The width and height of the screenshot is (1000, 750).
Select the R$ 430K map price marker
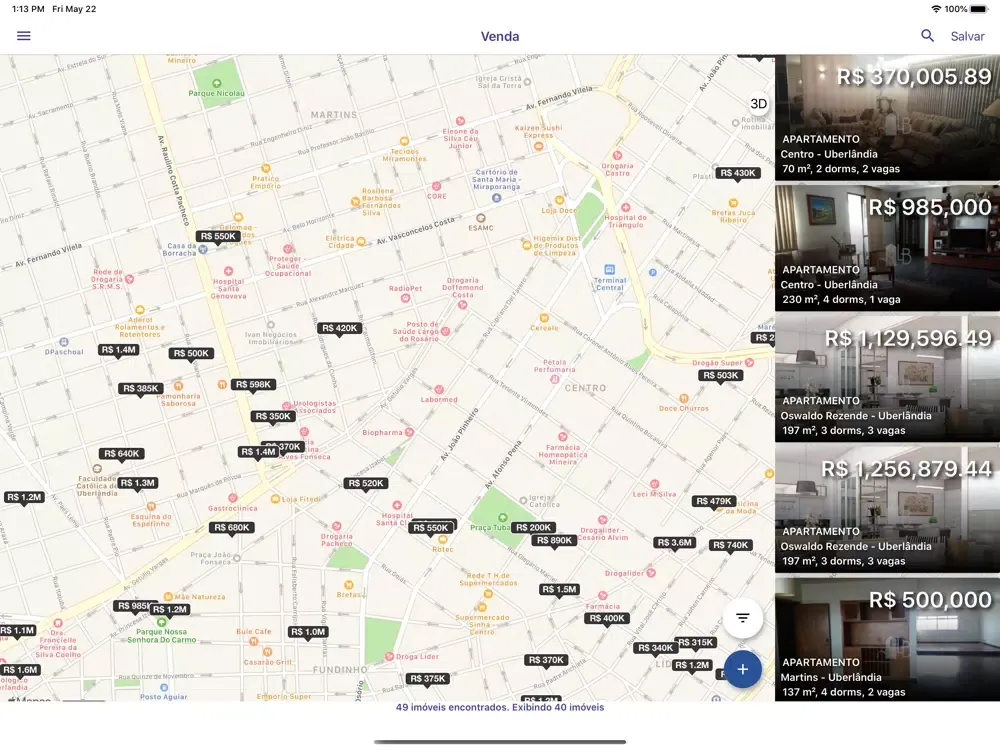[x=737, y=173]
